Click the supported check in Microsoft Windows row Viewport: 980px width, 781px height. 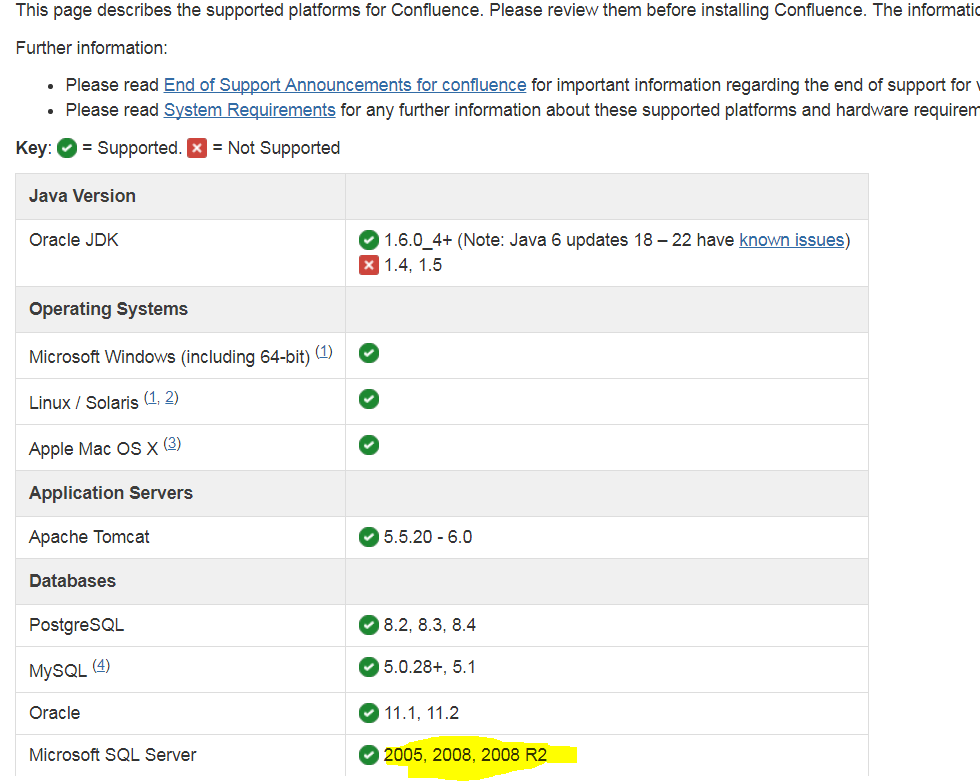tap(369, 353)
